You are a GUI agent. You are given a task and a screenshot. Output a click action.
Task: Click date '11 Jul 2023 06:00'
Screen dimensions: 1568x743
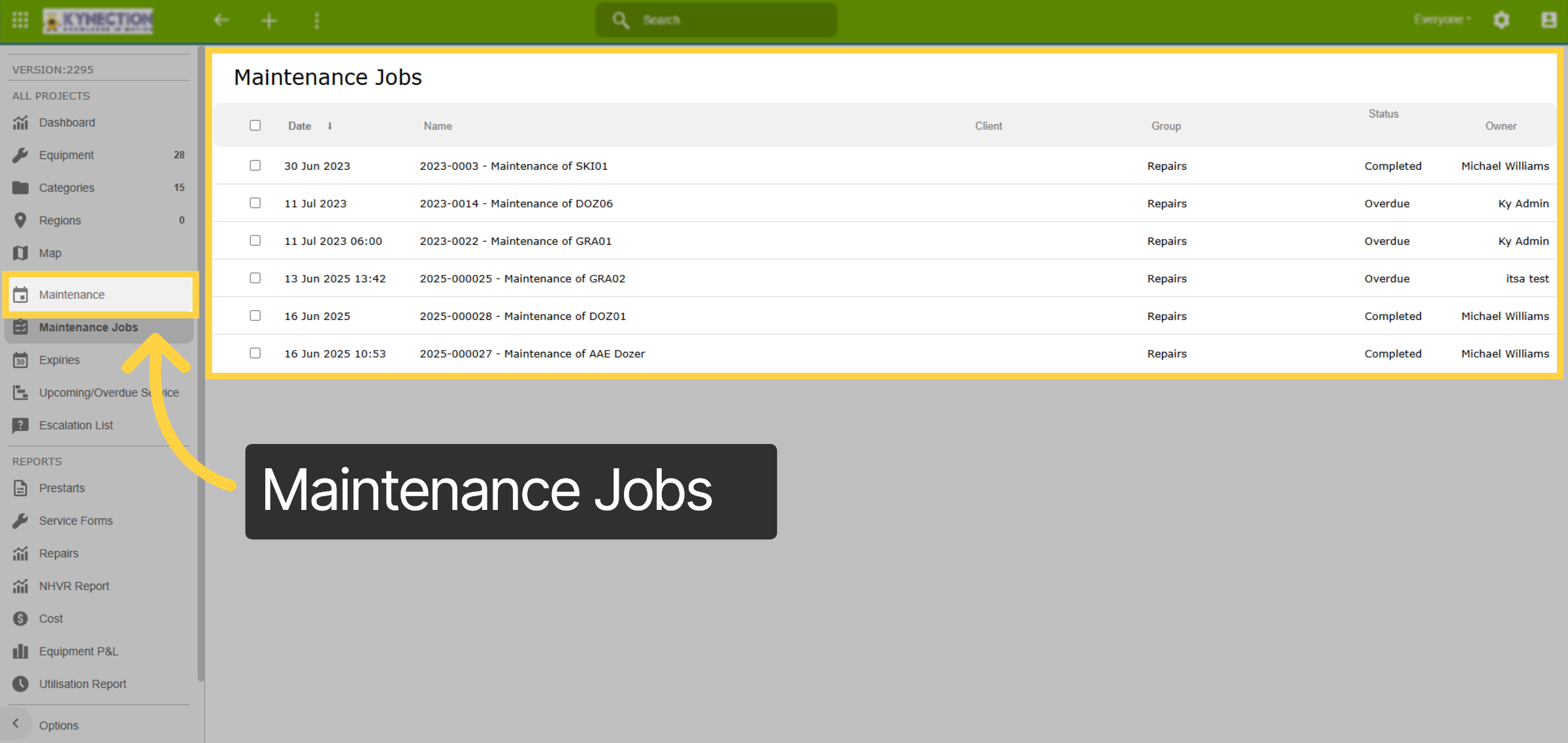[x=333, y=242]
